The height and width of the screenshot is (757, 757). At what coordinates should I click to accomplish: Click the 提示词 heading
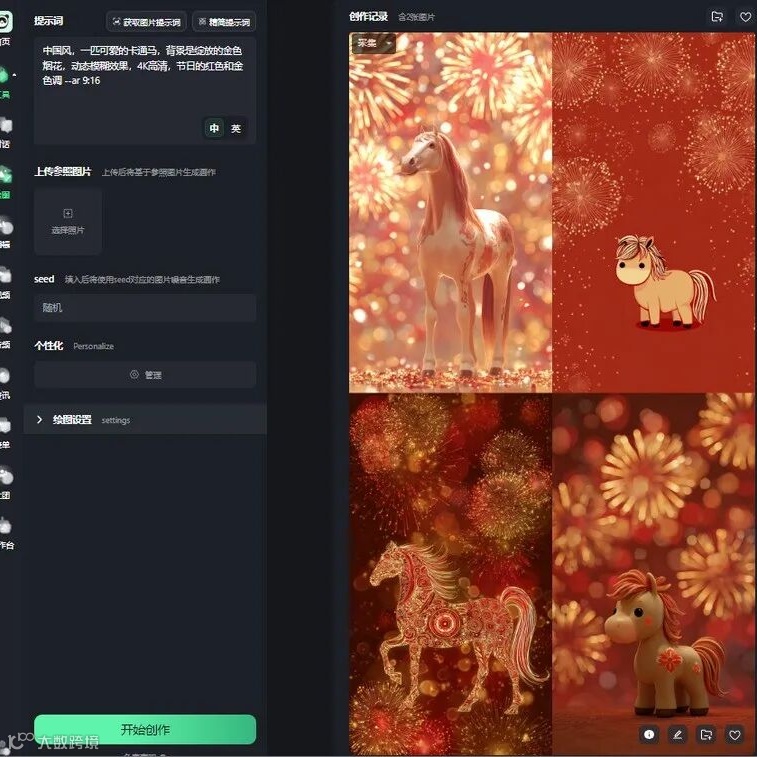(48, 21)
